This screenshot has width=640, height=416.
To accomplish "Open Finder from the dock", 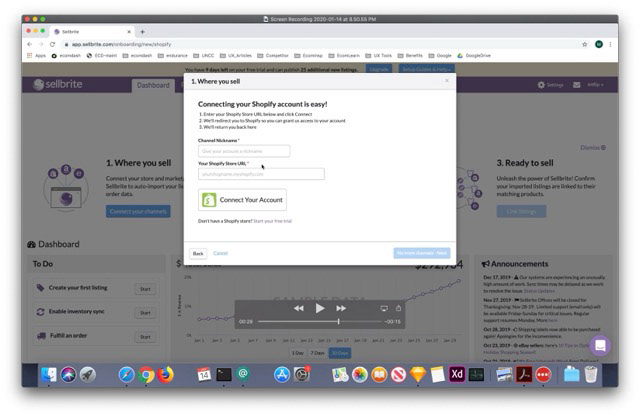I will (x=49, y=374).
